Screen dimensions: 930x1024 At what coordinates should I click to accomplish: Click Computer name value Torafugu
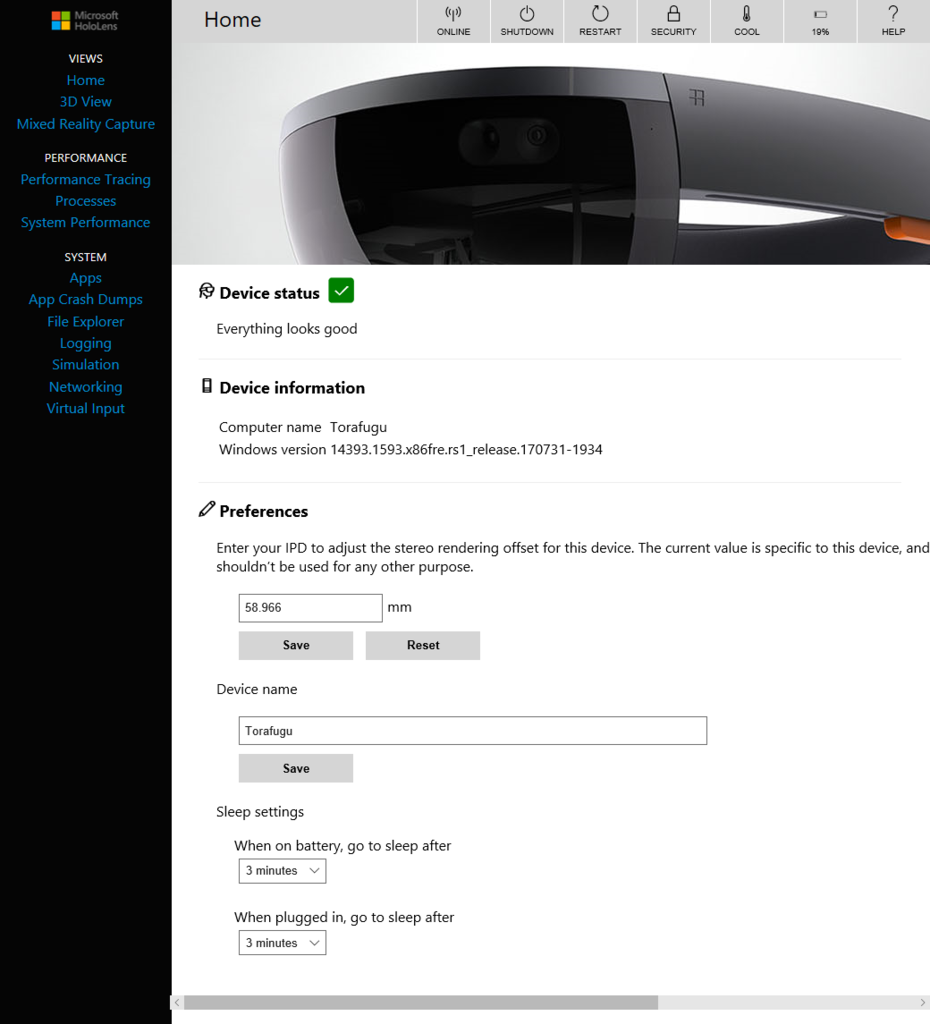point(359,428)
